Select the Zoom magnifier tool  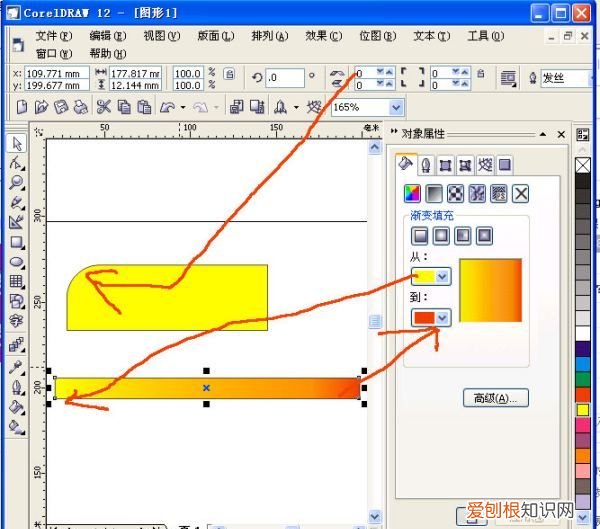pos(16,183)
